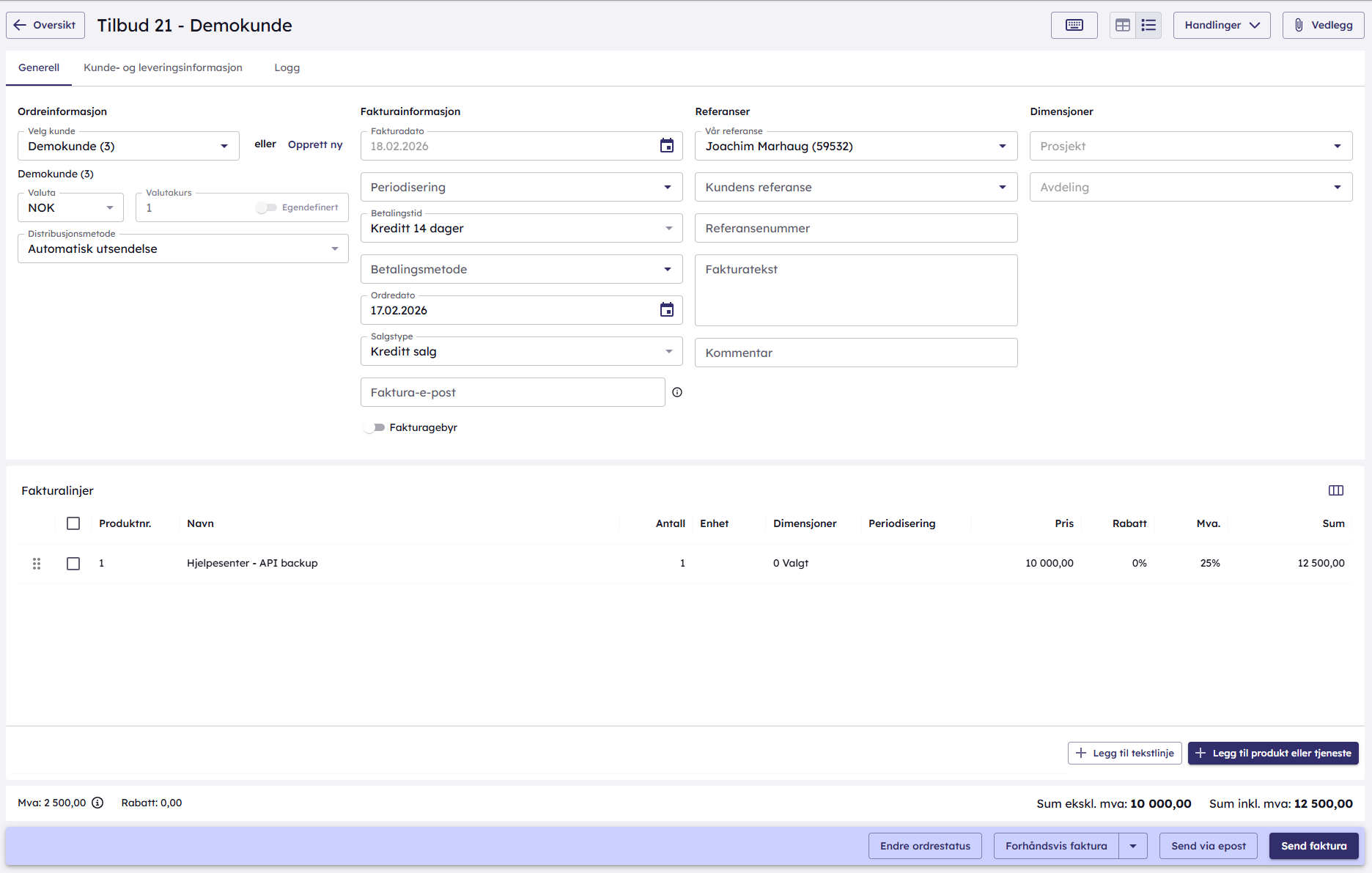This screenshot has width=1372, height=873.
Task: Switch to Kunde- og leveringsinformasjon tab
Action: tap(163, 67)
